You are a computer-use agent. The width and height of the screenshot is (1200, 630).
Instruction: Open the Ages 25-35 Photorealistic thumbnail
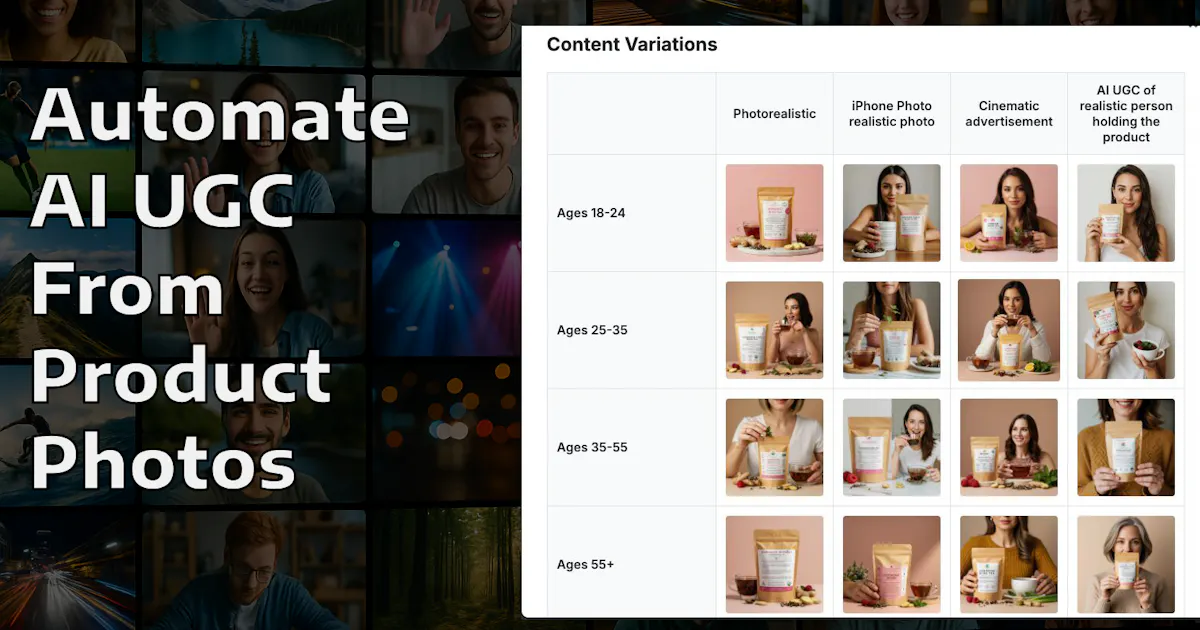pos(774,330)
